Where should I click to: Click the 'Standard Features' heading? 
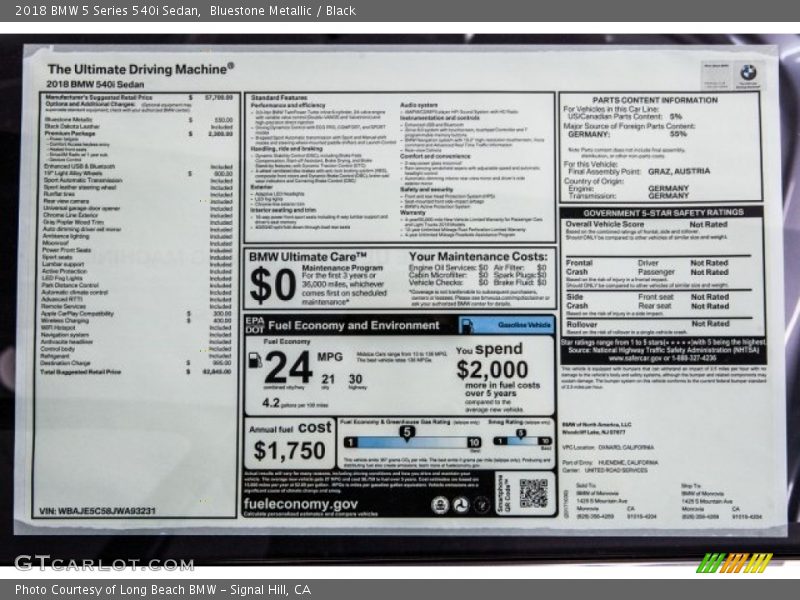(x=279, y=97)
